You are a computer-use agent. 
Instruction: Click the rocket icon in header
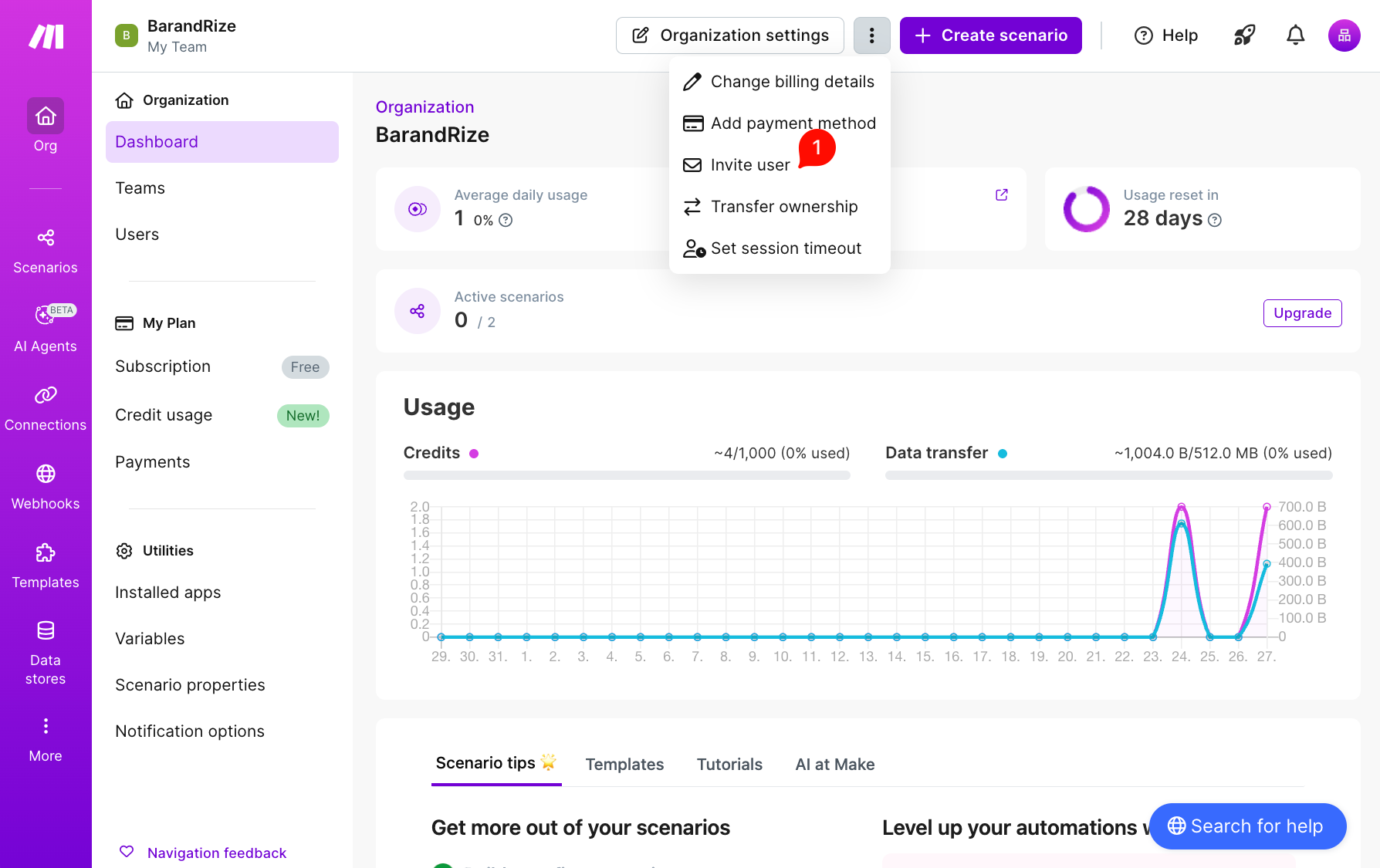1244,35
